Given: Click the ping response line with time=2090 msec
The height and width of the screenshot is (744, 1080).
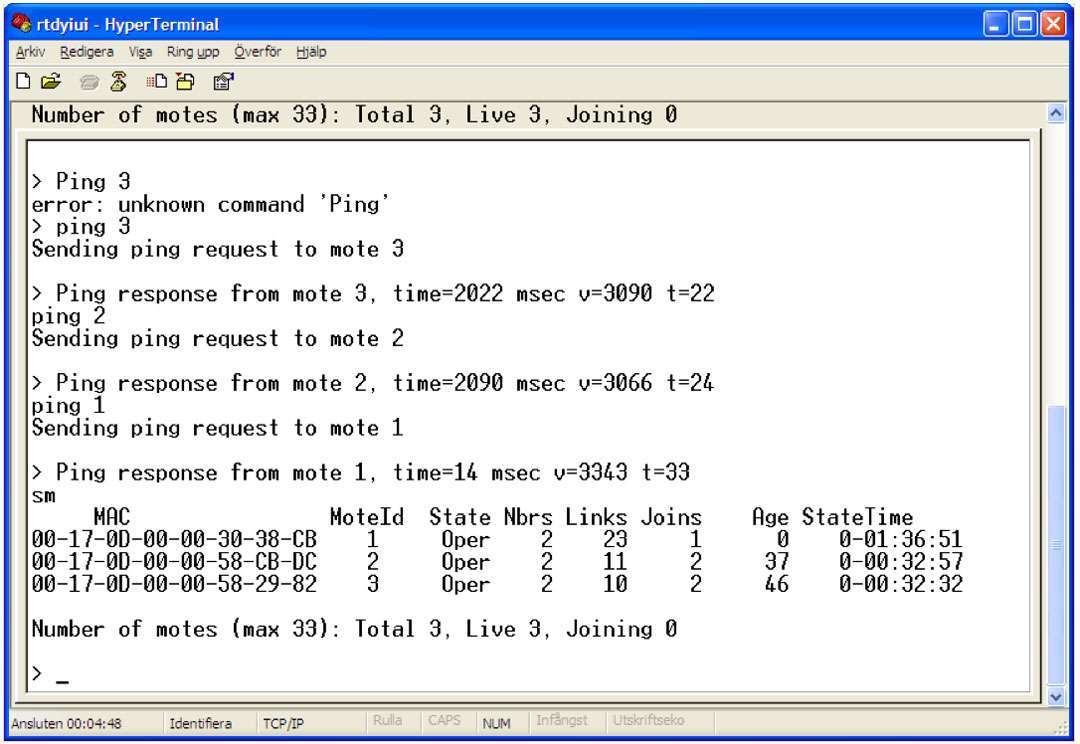Looking at the screenshot, I should 373,383.
